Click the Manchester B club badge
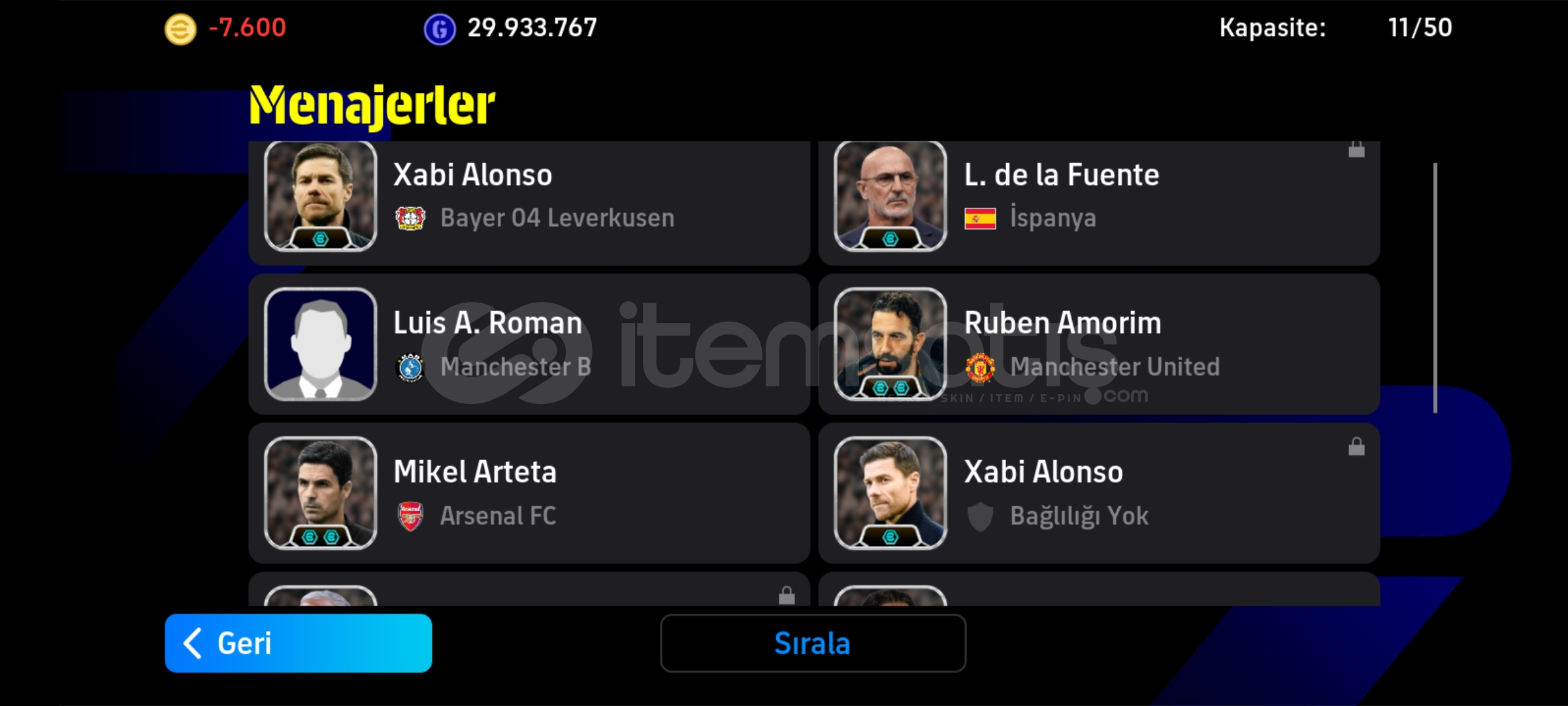 coord(410,367)
